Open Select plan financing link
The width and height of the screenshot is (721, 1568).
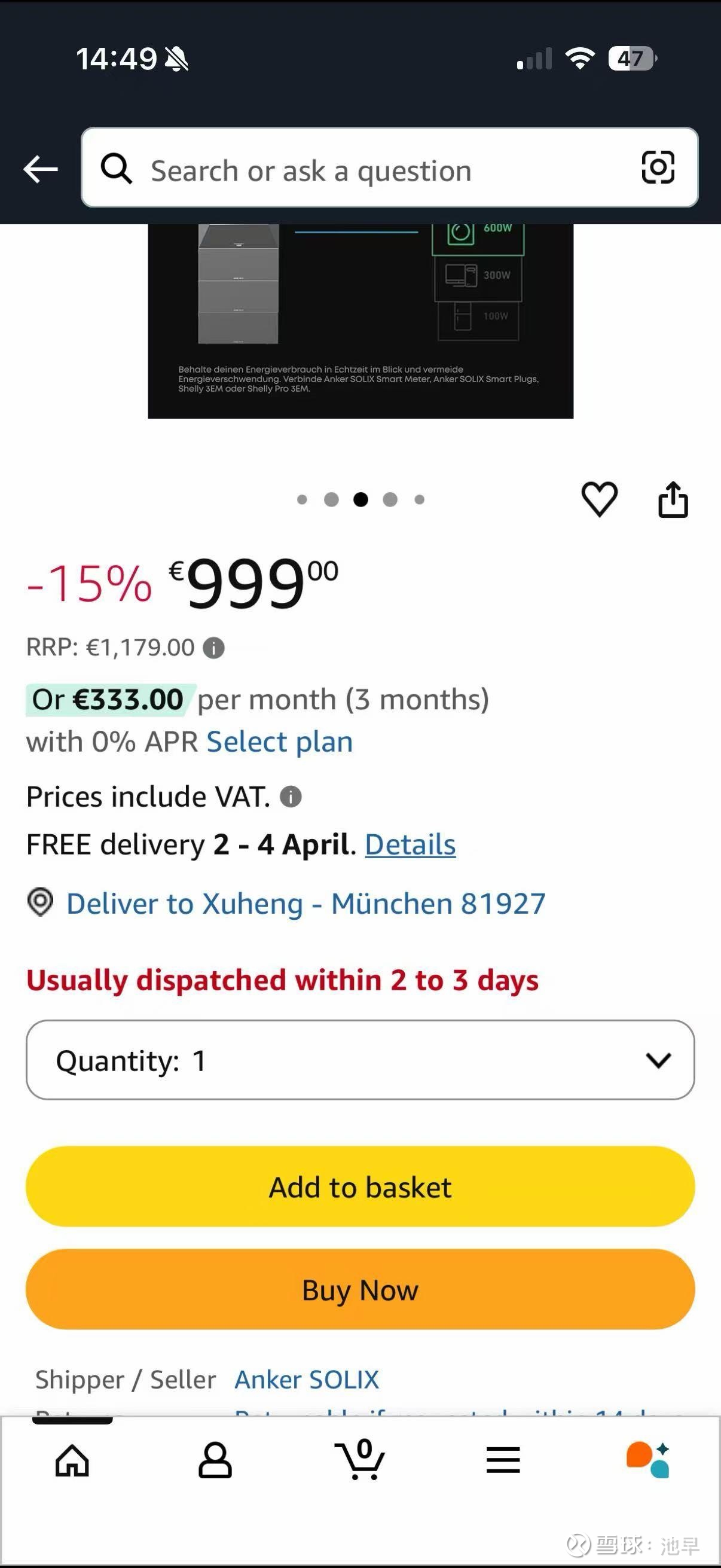280,742
